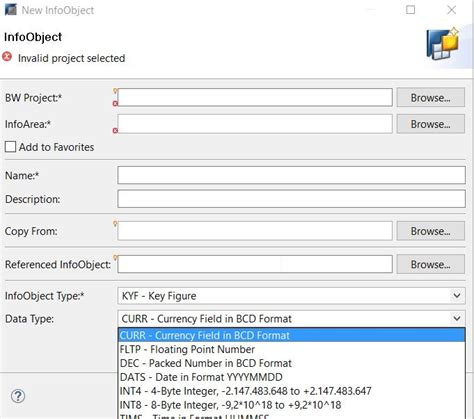Image resolution: width=474 pixels, height=419 pixels.
Task: Click the InfoArea input field
Action: pyautogui.click(x=255, y=124)
